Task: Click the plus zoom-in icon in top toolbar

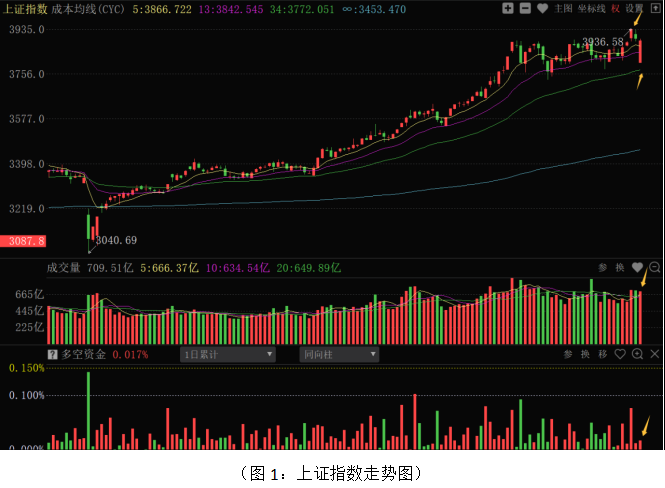Action: click(508, 8)
